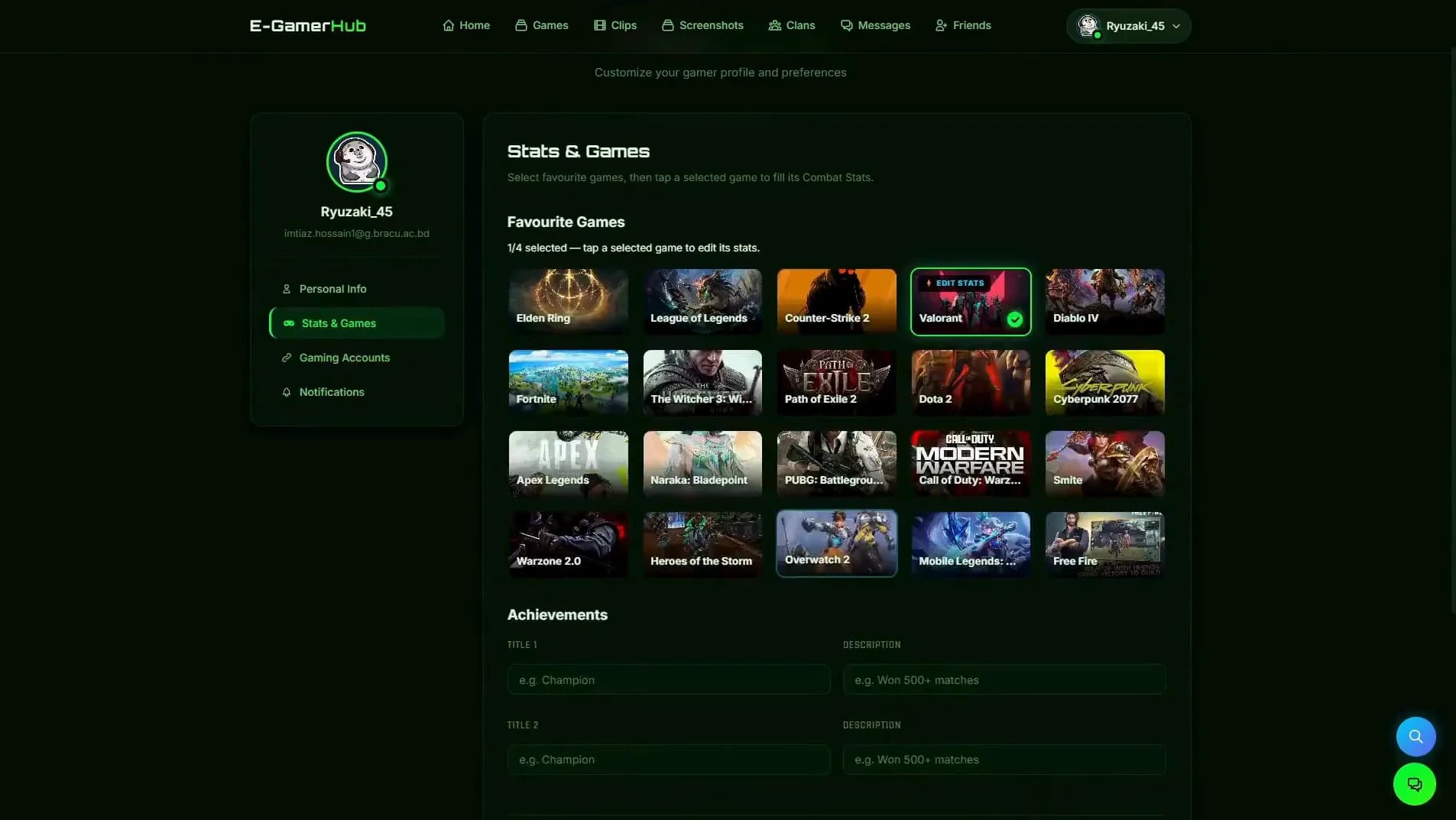Open the Messages nav item

tap(875, 25)
